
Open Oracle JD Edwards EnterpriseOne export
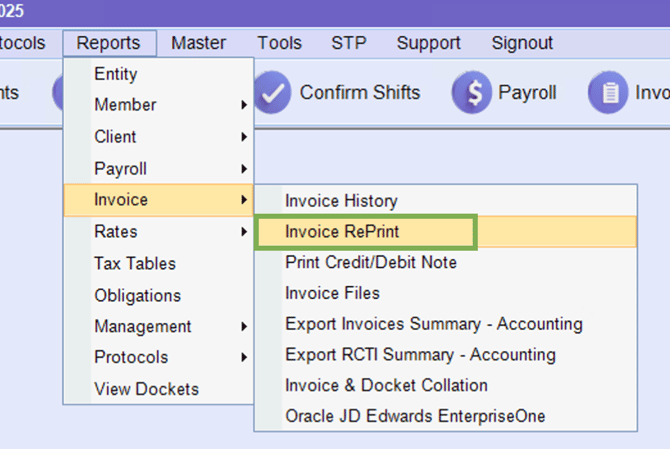point(416,416)
